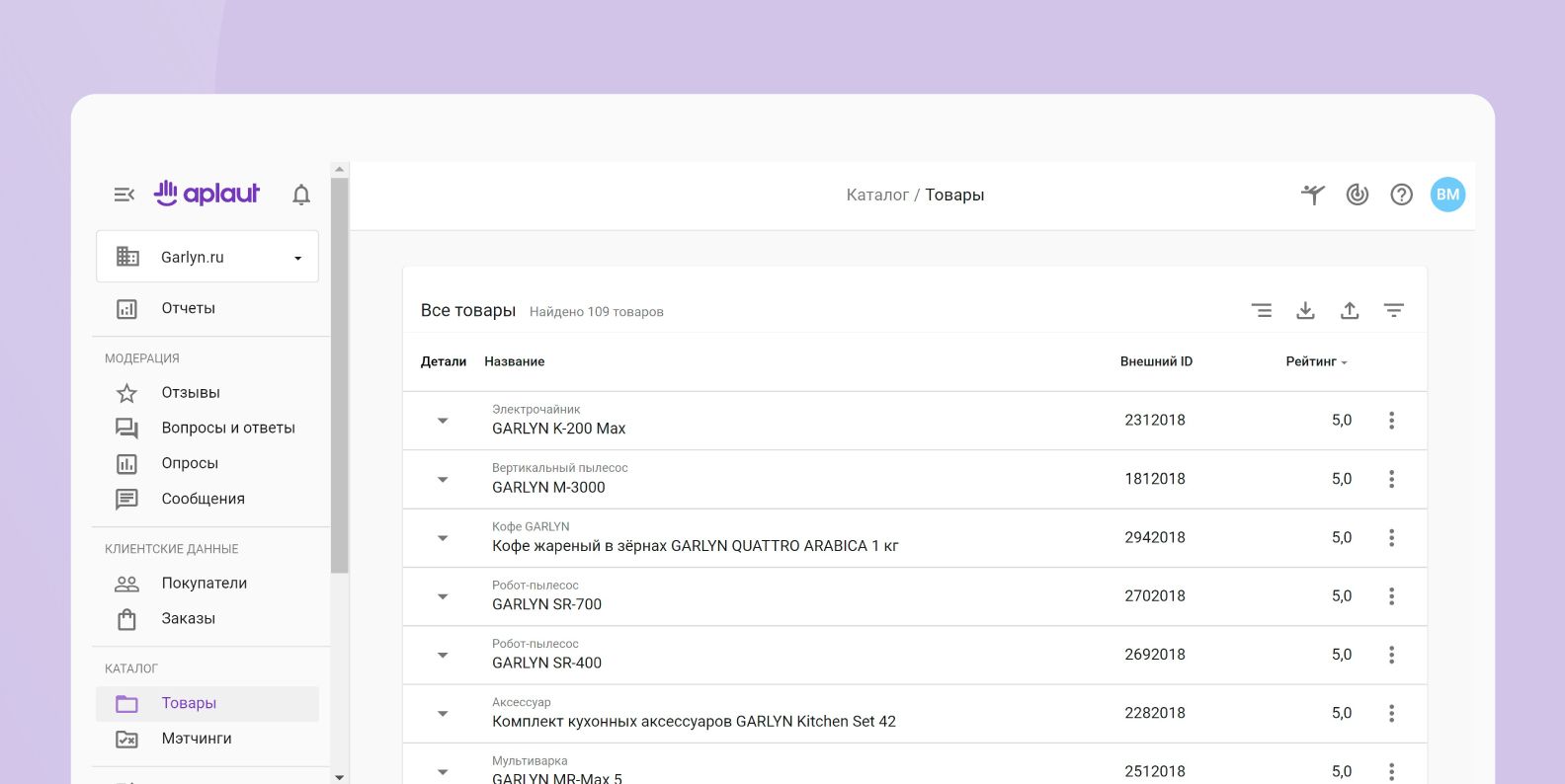Screen dimensions: 1565x784
Task: Open Вопросы и ответы menu item
Action: click(228, 428)
